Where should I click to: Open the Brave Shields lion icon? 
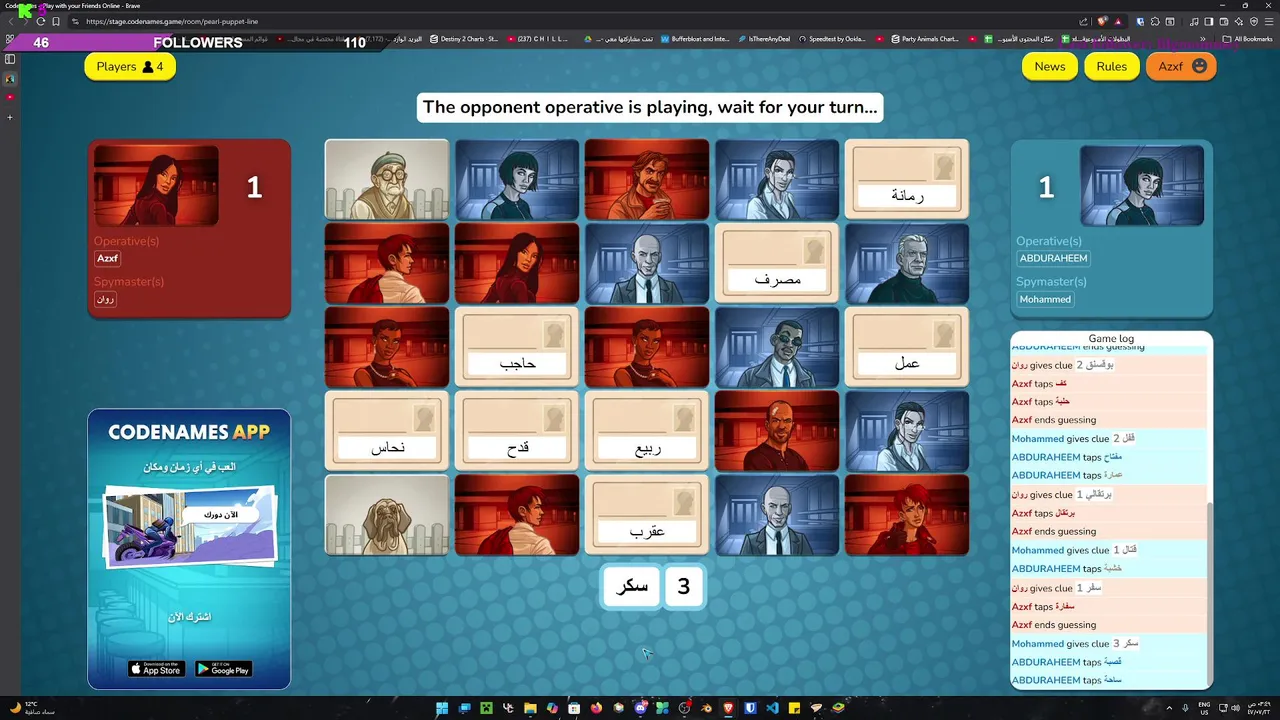point(1103,21)
